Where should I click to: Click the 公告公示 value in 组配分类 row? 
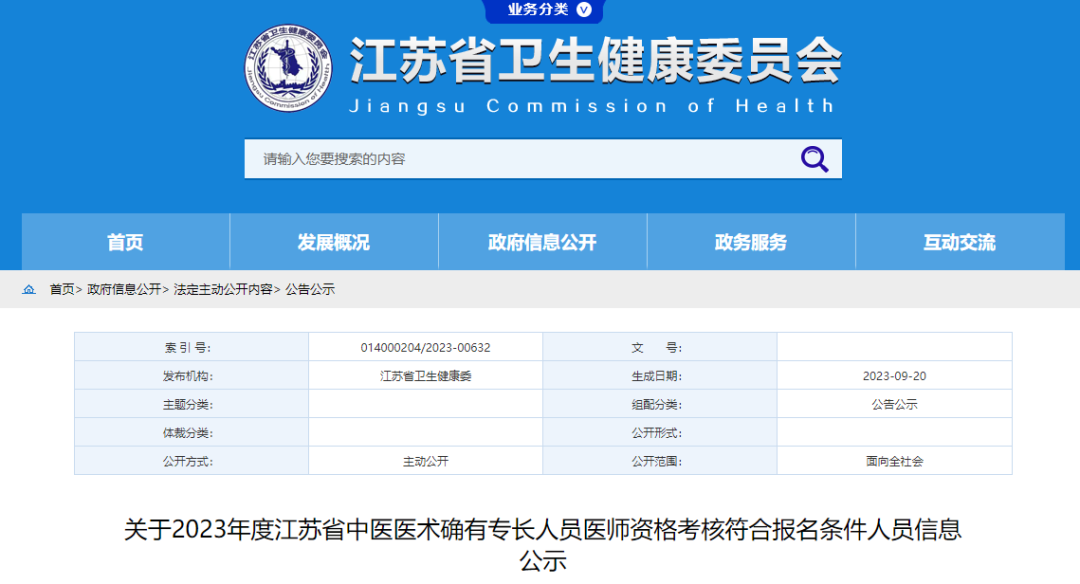tap(894, 404)
